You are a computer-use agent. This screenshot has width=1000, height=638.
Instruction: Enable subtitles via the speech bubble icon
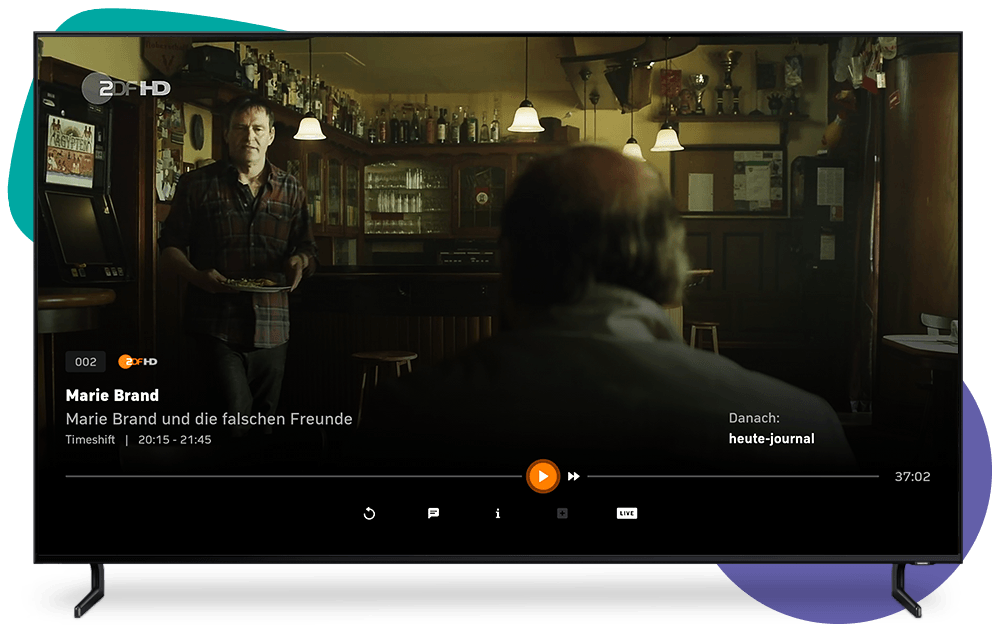434,513
